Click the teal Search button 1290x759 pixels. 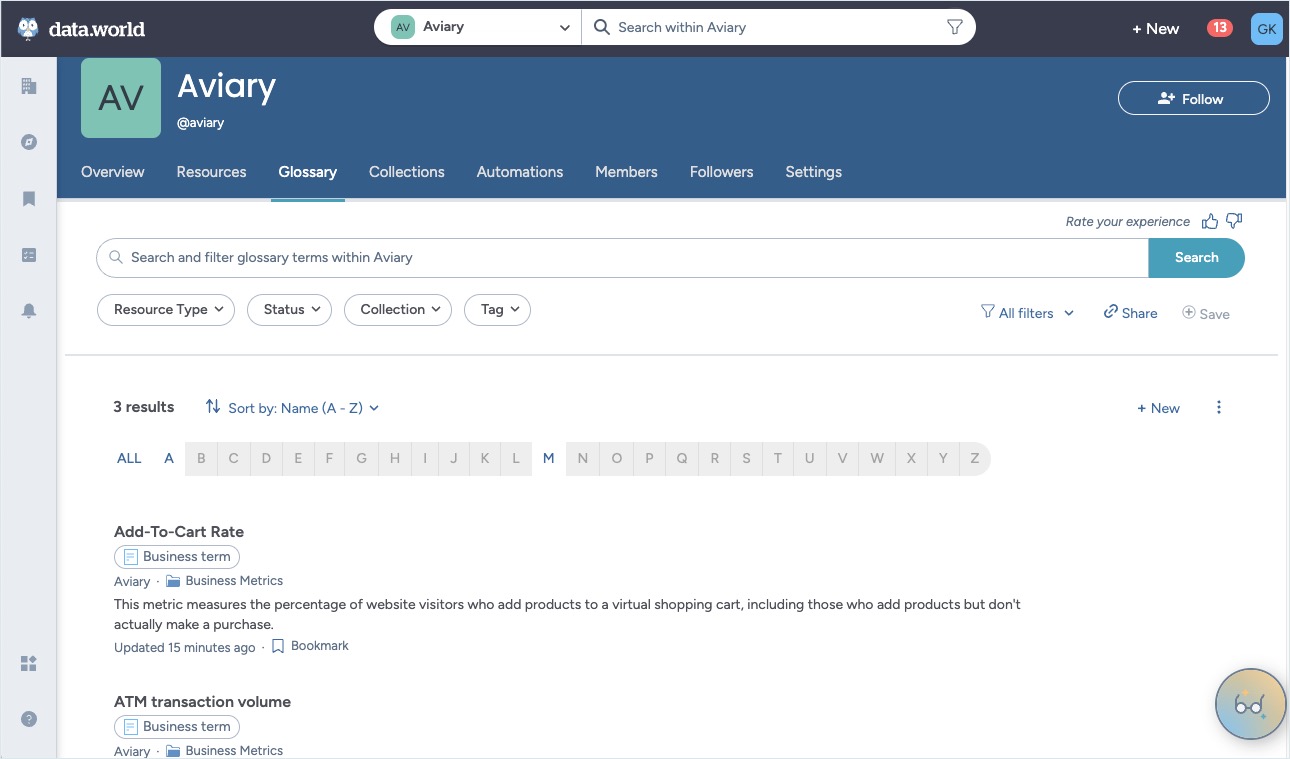point(1196,258)
